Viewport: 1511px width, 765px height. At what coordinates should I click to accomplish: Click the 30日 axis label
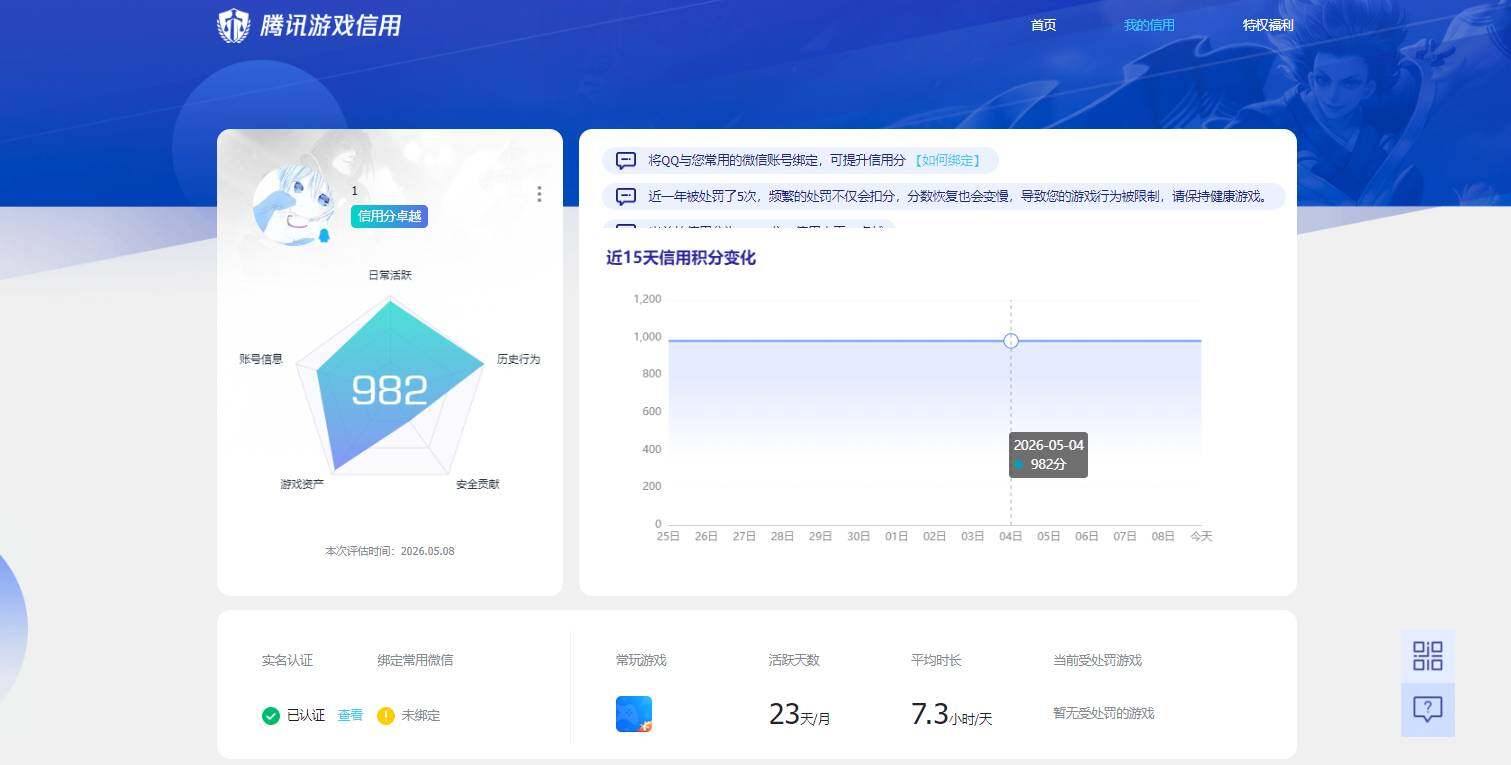(858, 536)
